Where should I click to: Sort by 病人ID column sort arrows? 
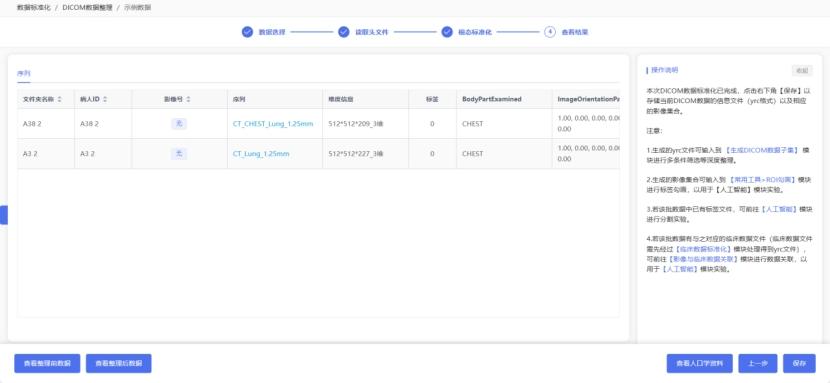105,99
